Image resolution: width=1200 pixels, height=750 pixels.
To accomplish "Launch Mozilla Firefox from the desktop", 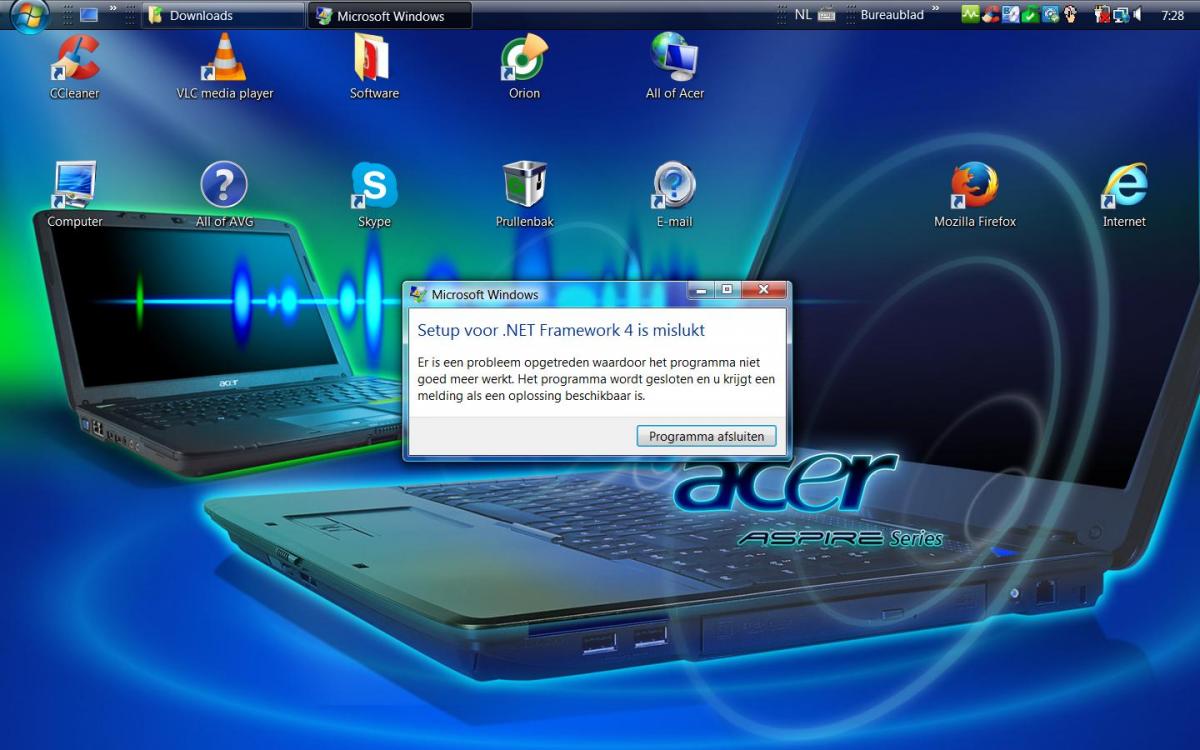I will point(974,195).
